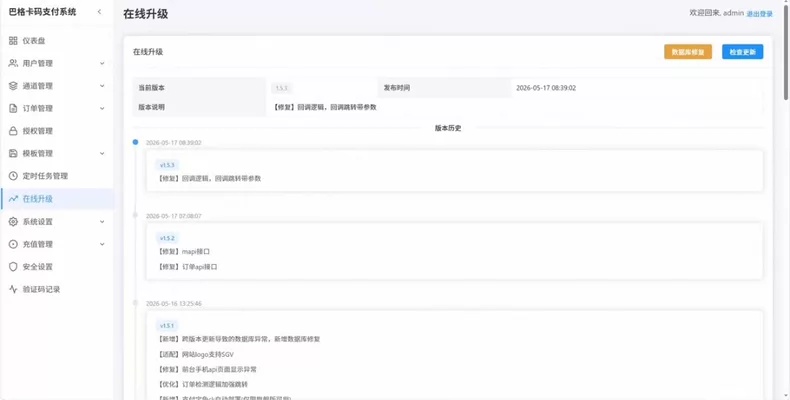Open 仪表盘 menu item
Screen dimensions: 790x400
(x=57, y=41)
